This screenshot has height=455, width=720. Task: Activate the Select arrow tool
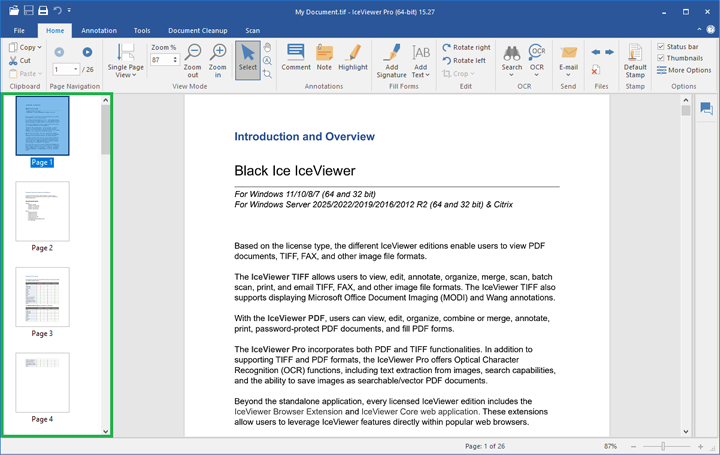248,60
